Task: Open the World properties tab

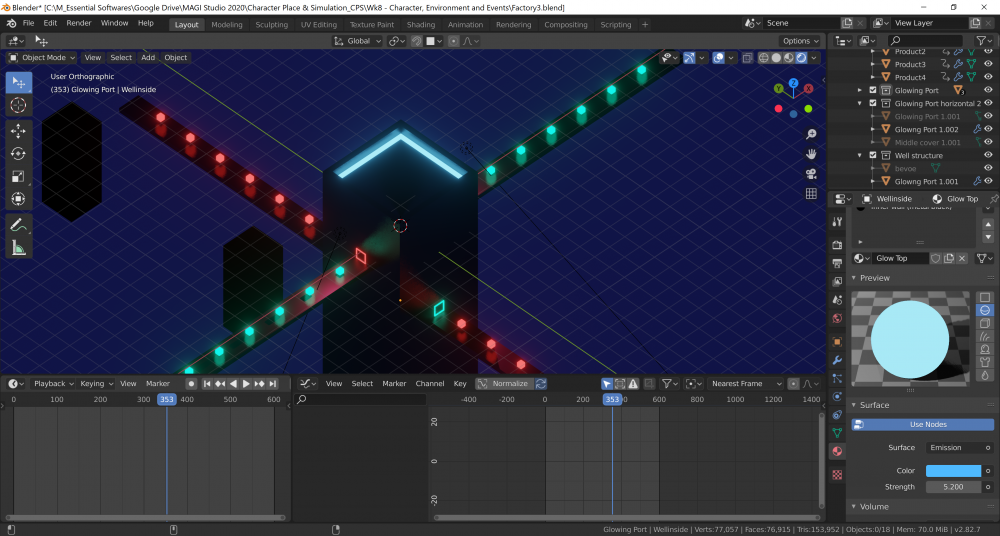Action: click(x=837, y=318)
